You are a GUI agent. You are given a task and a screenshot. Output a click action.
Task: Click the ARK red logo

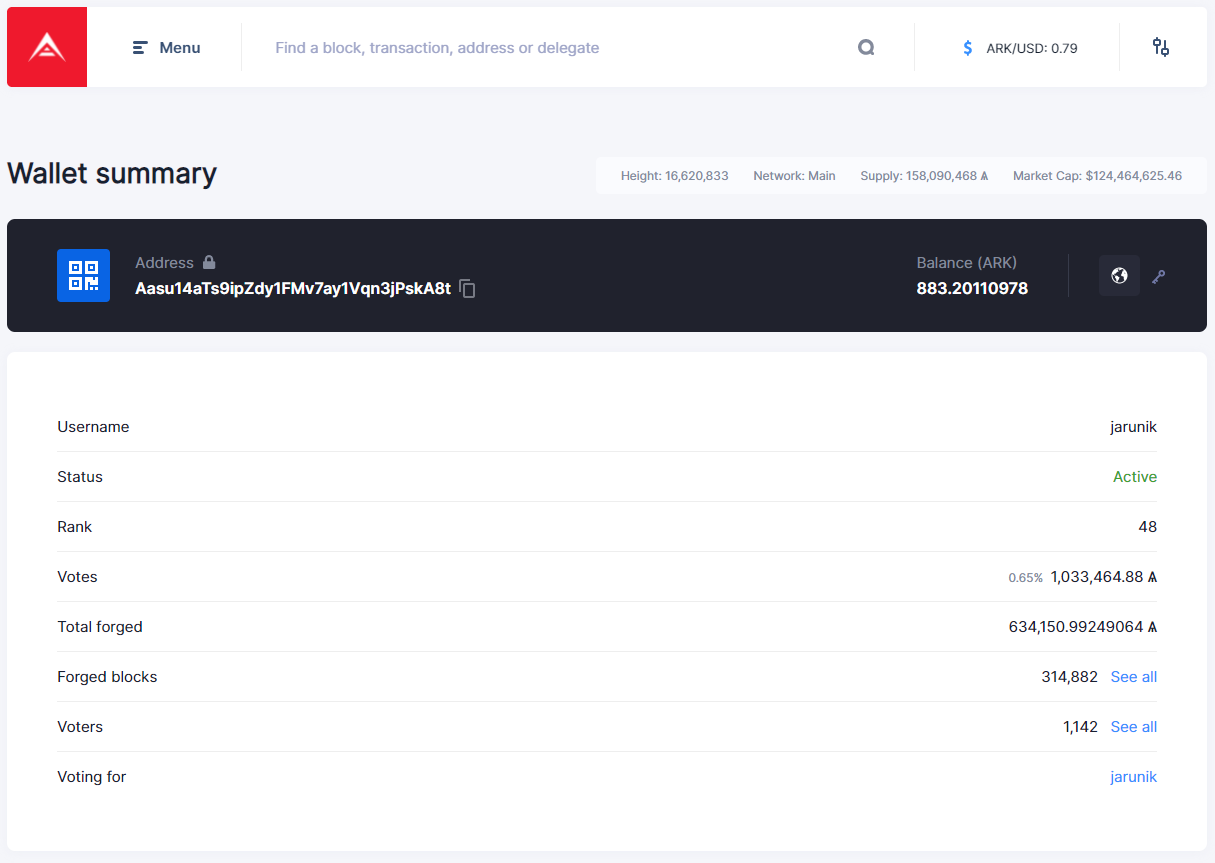point(47,47)
